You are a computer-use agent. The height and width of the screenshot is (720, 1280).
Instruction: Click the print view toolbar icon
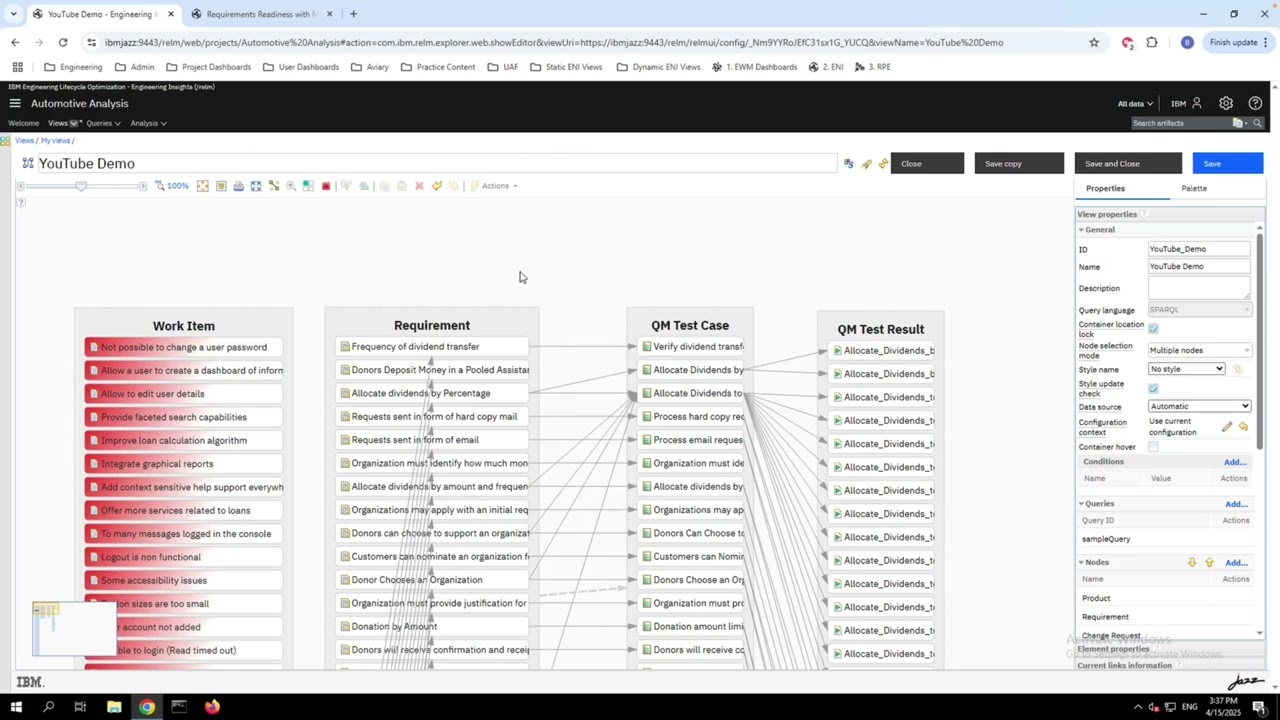[238, 186]
